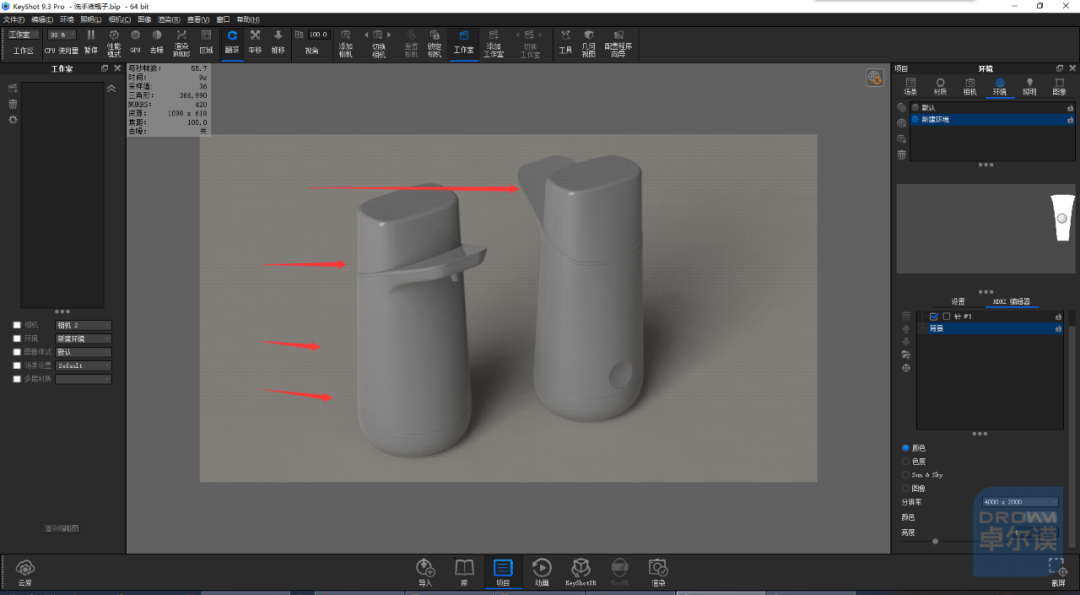This screenshot has height=595, width=1080.
Task: Select the 图像 image radio button
Action: 906,488
